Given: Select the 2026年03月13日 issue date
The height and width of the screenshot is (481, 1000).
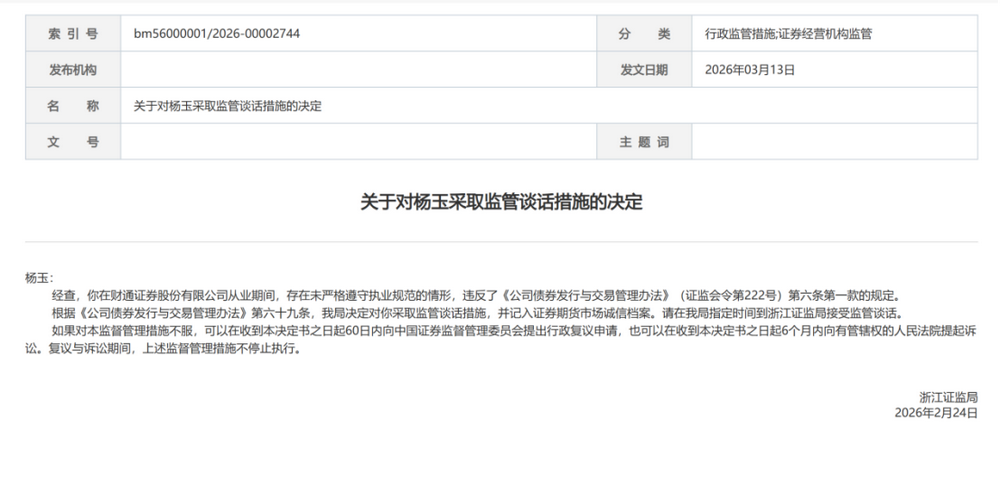Looking at the screenshot, I should point(750,70).
